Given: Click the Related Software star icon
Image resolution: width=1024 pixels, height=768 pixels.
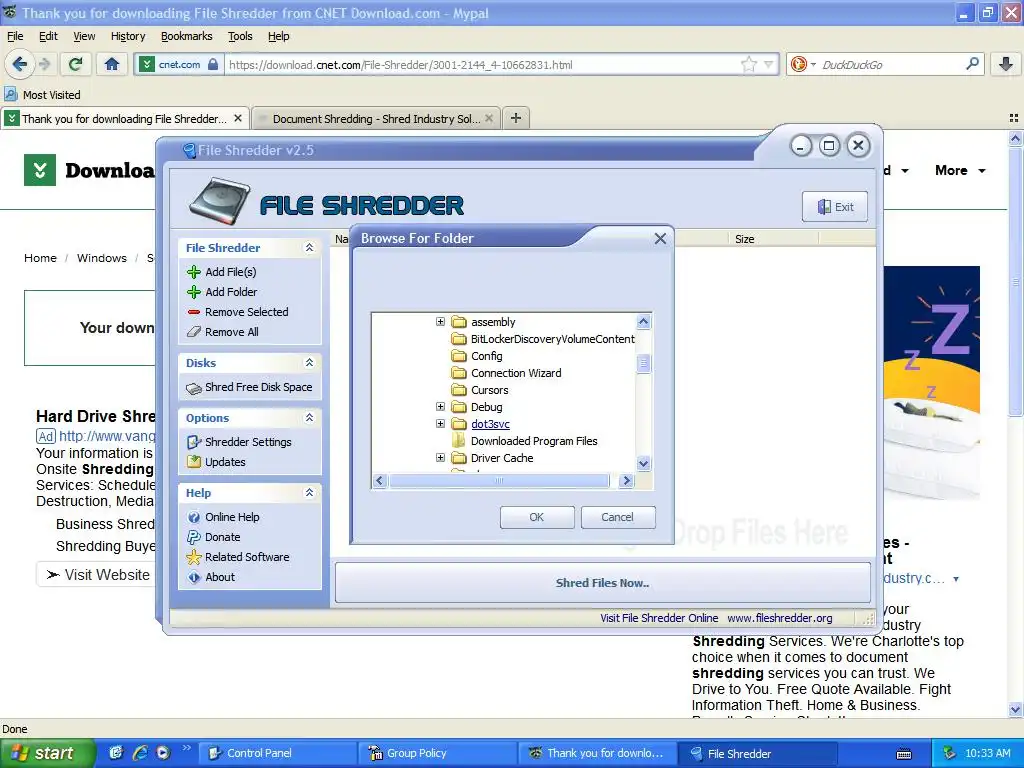Looking at the screenshot, I should (194, 557).
